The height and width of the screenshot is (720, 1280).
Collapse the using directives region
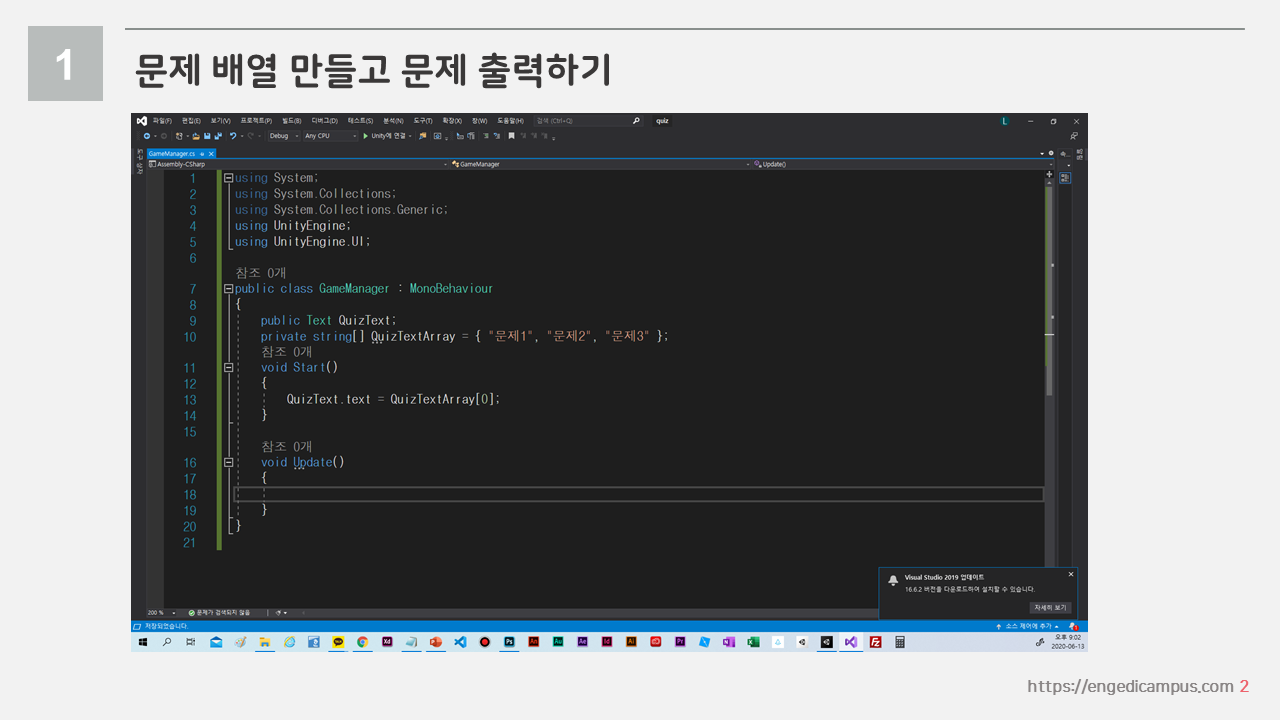(x=228, y=178)
